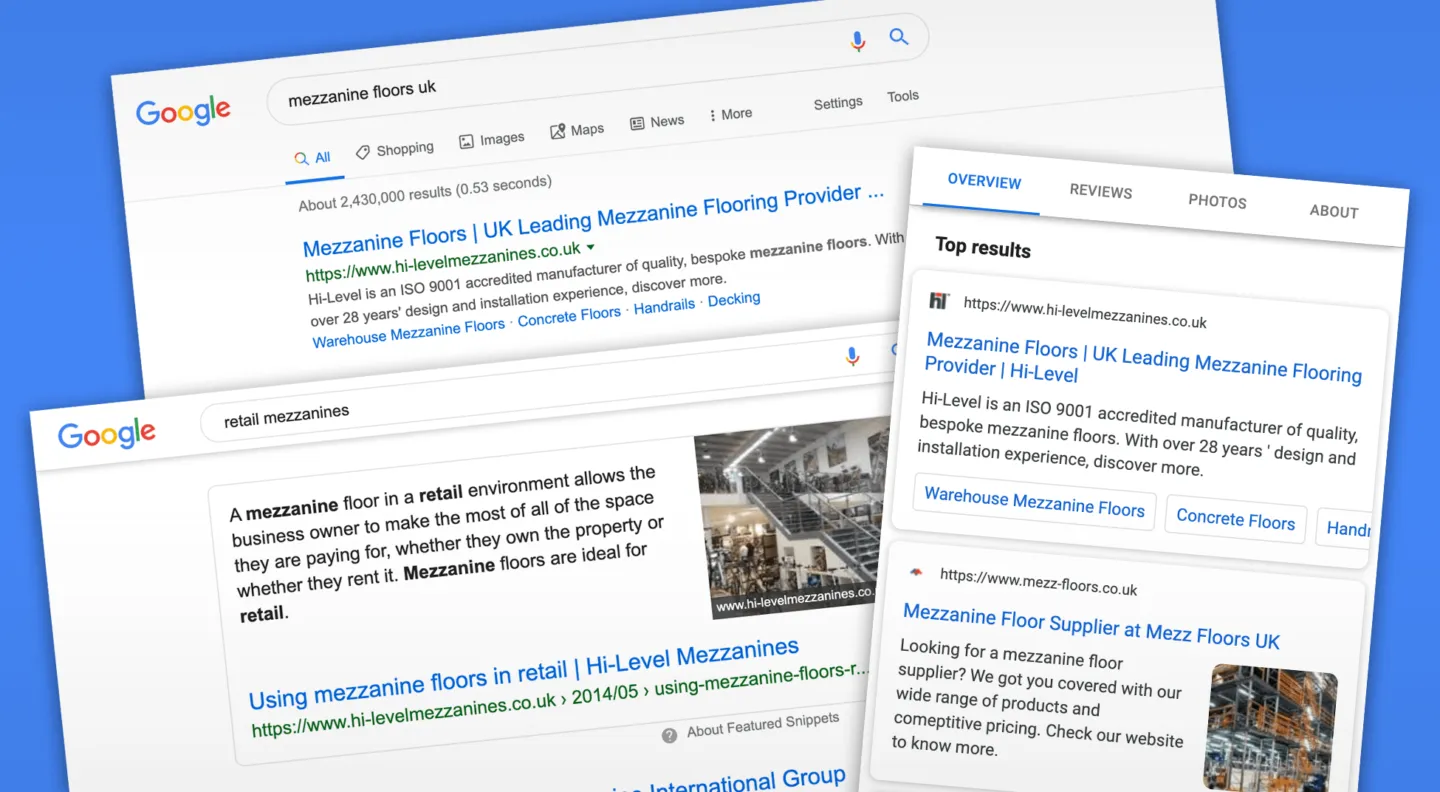Select the ABOUT tab

pos(1333,211)
